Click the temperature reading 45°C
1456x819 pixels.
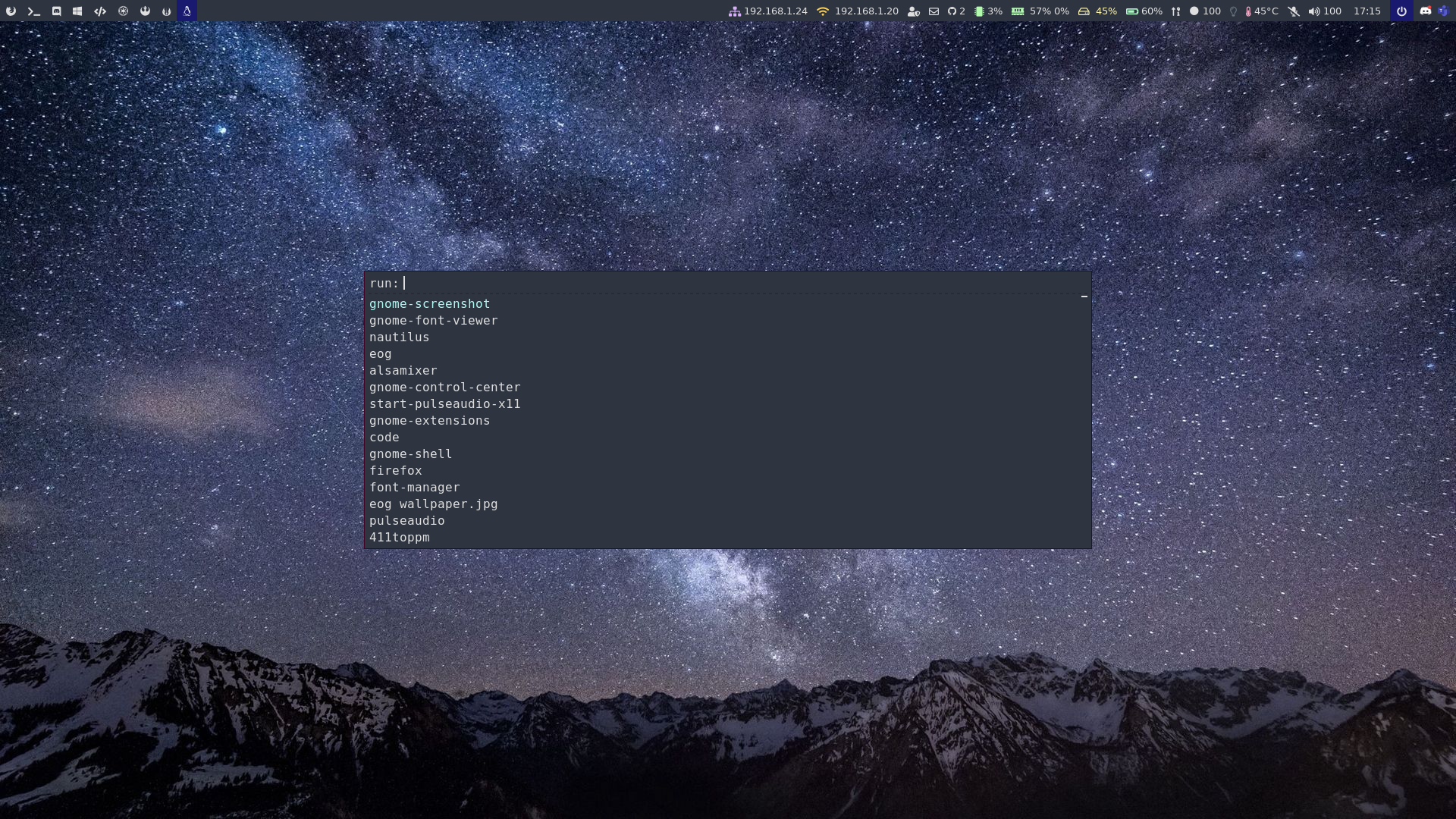point(1266,11)
